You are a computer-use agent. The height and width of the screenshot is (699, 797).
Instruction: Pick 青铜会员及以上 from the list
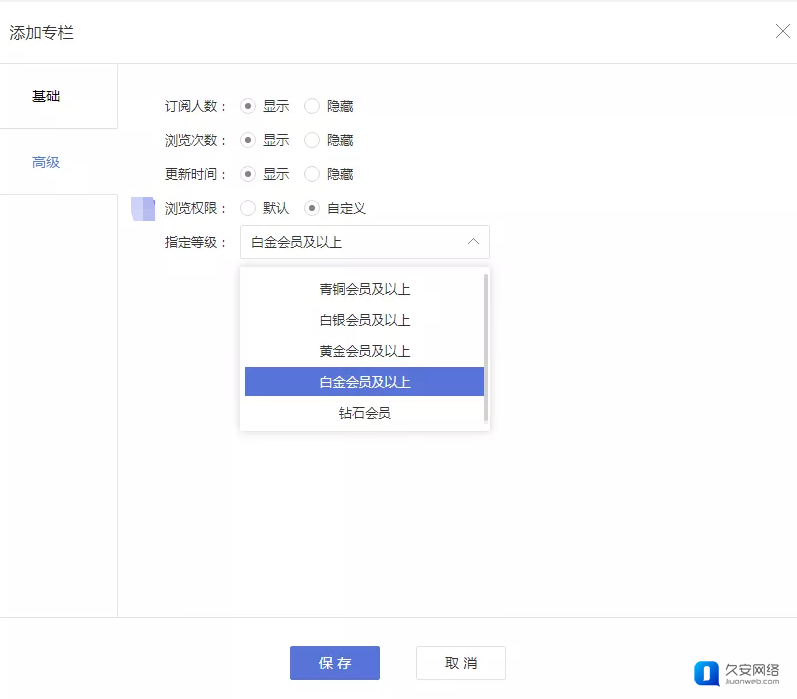point(364,290)
